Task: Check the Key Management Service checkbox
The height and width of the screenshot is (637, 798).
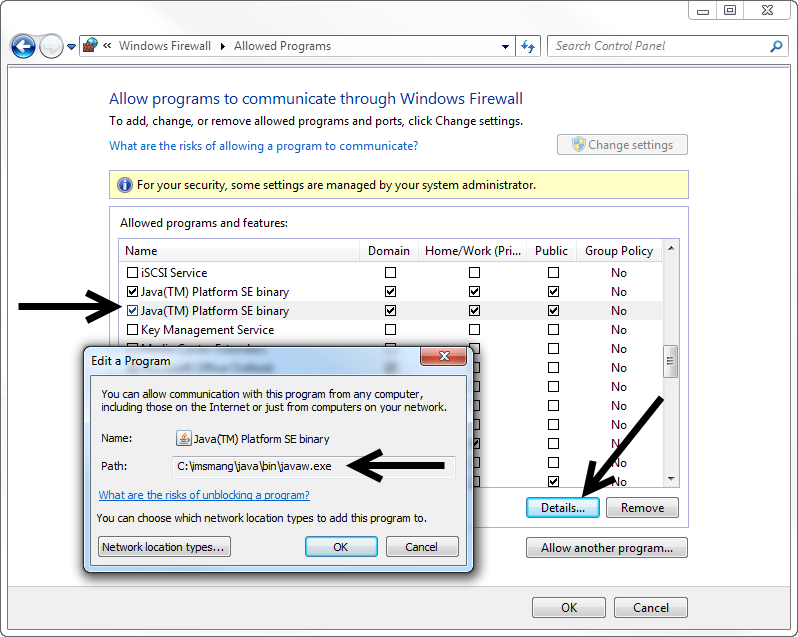Action: (x=132, y=330)
